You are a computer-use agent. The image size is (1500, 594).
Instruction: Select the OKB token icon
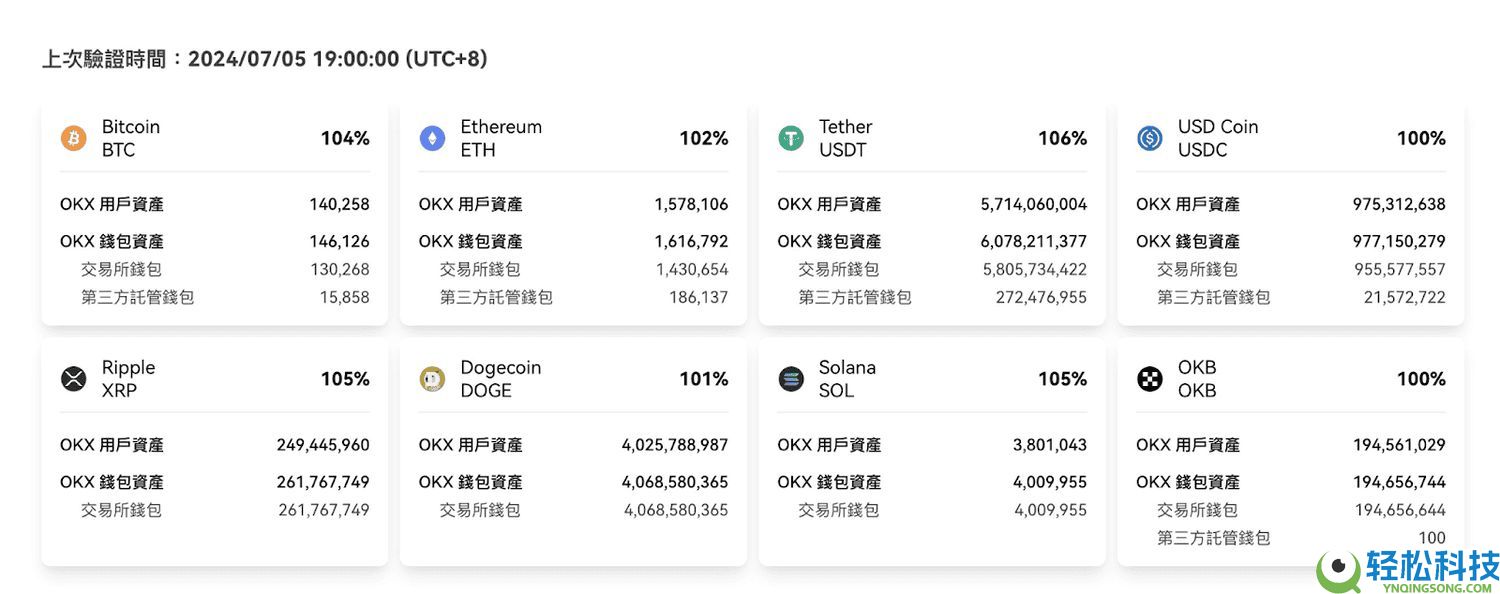[1149, 379]
